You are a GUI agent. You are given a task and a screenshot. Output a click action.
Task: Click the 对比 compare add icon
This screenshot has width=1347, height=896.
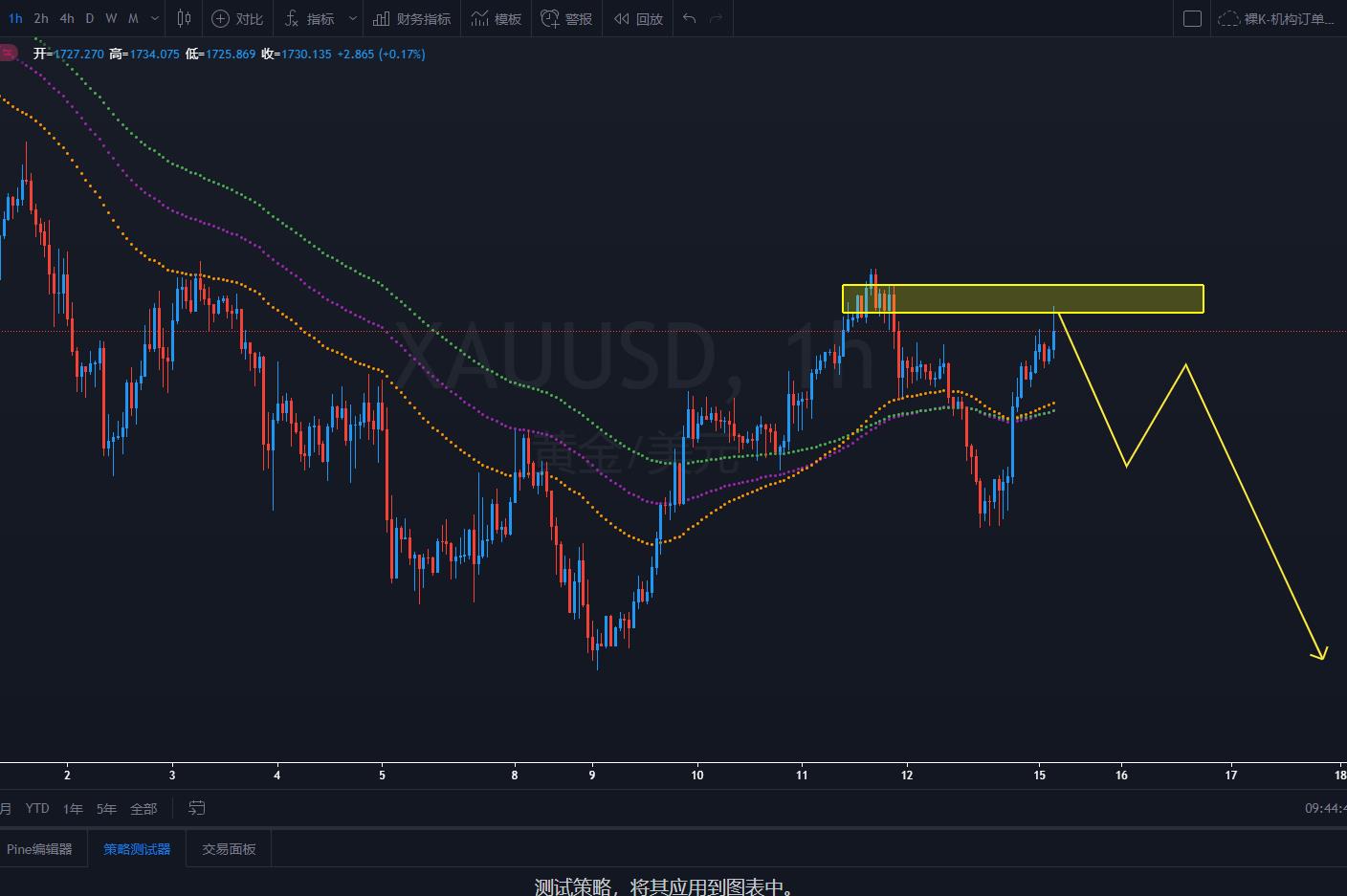click(221, 18)
